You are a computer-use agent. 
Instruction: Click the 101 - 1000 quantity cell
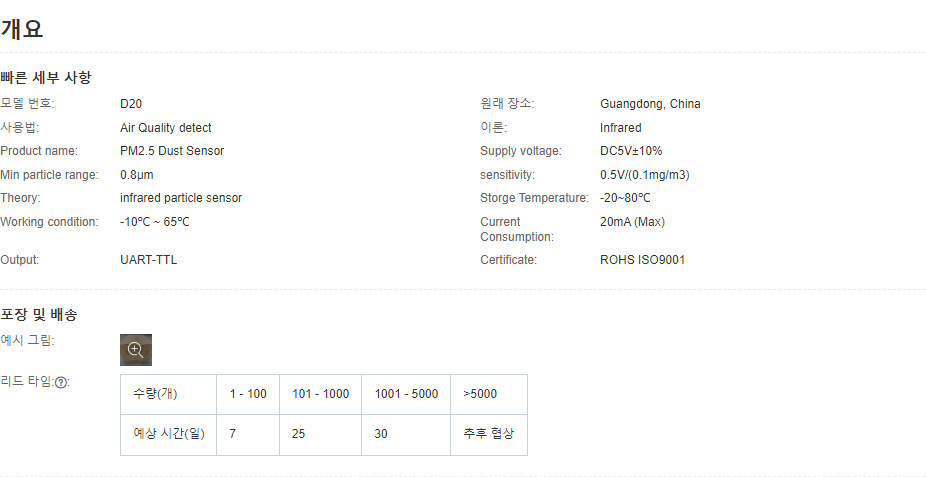tap(320, 394)
